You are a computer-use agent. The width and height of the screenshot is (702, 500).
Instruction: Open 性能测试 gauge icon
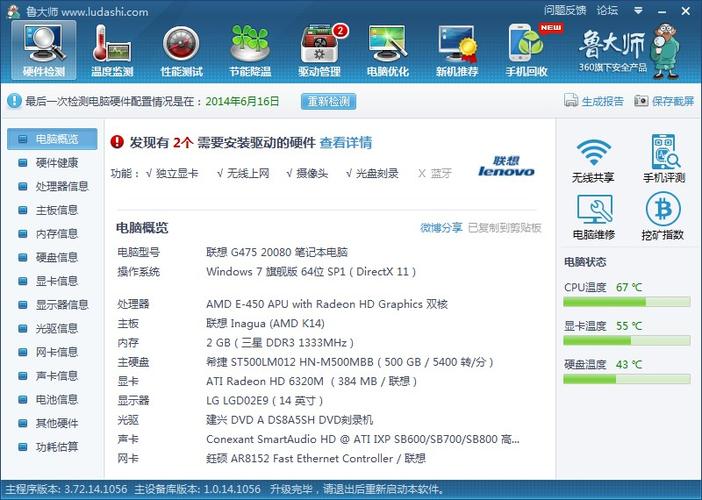181,50
